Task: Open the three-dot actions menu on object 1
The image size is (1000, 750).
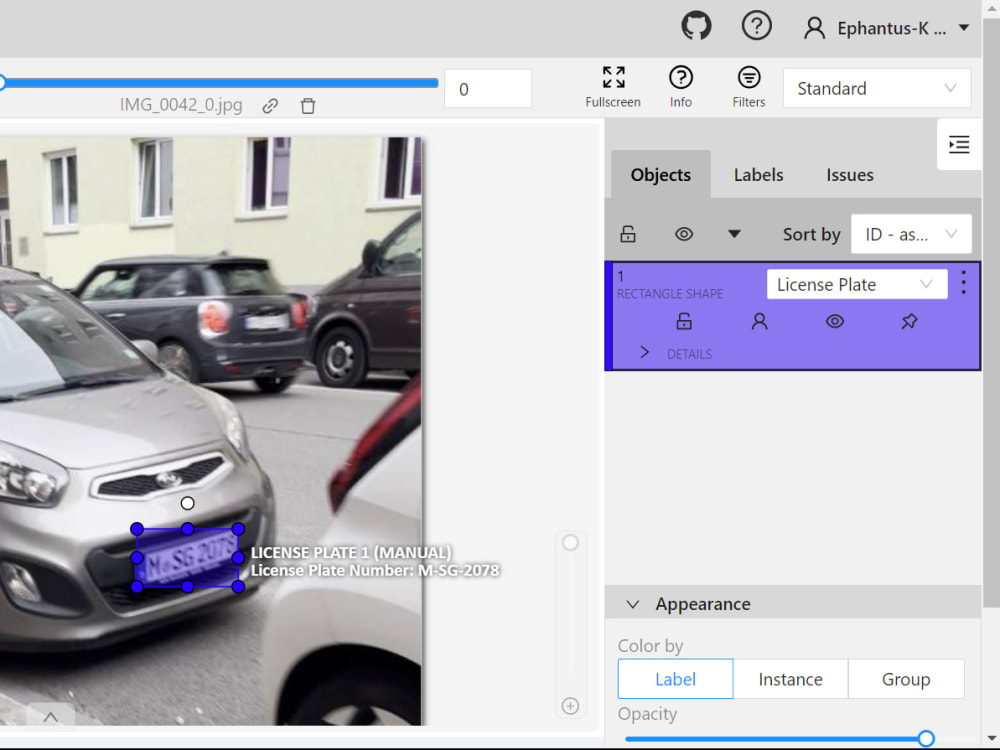Action: (963, 283)
